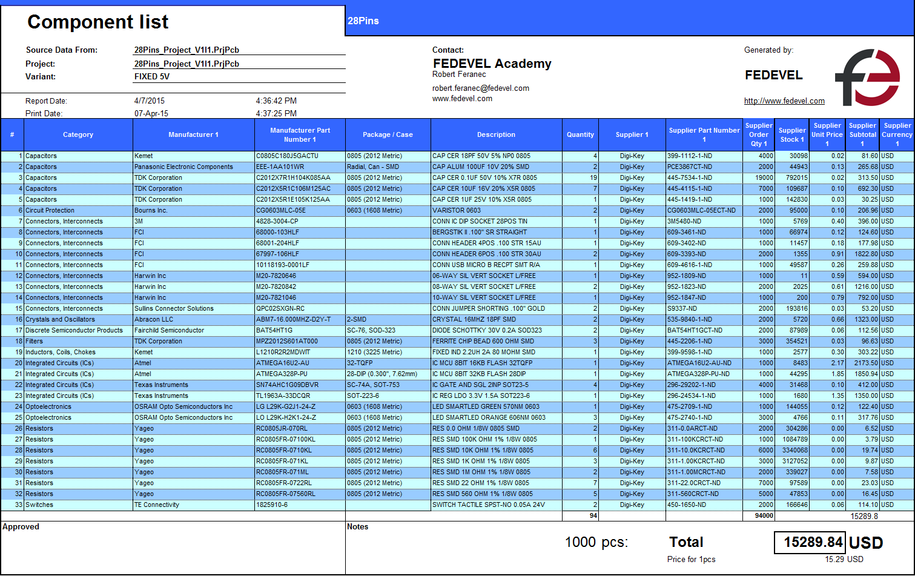Image resolution: width=915 pixels, height=576 pixels.
Task: Click the EEE-1AA101WR part number cell
Action: click(300, 167)
